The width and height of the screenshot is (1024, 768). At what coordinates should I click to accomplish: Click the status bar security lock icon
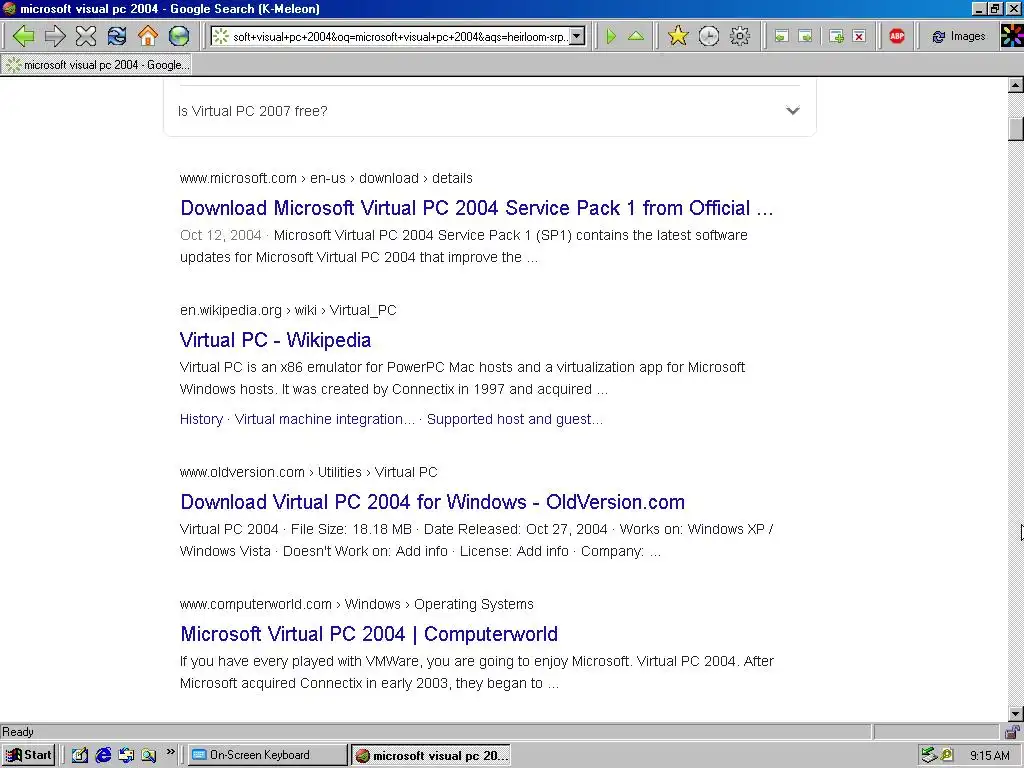click(1012, 731)
